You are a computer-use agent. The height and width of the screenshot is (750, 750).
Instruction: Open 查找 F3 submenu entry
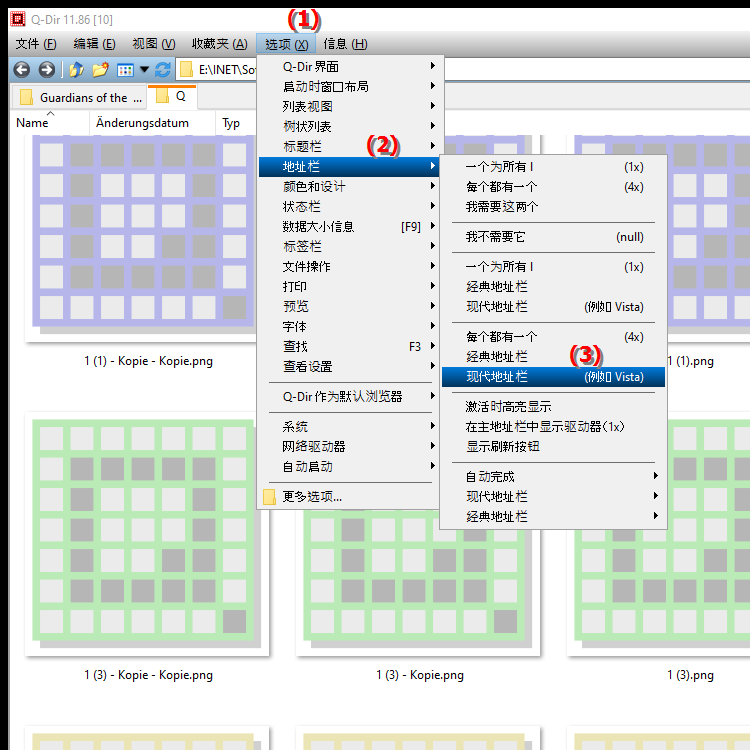[x=350, y=346]
